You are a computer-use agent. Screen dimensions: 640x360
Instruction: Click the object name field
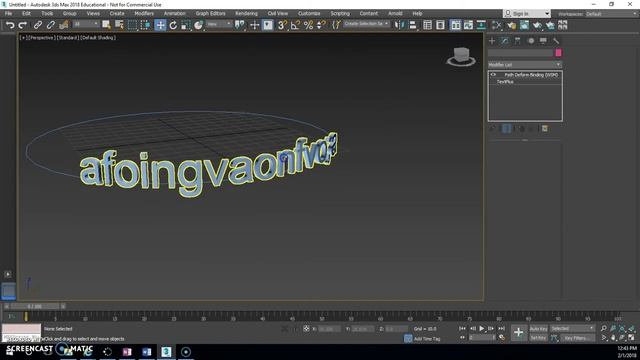pyautogui.click(x=520, y=53)
